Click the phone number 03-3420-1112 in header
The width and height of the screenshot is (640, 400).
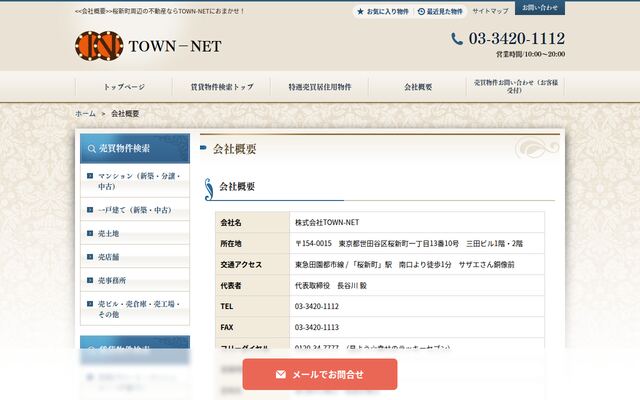click(x=517, y=39)
